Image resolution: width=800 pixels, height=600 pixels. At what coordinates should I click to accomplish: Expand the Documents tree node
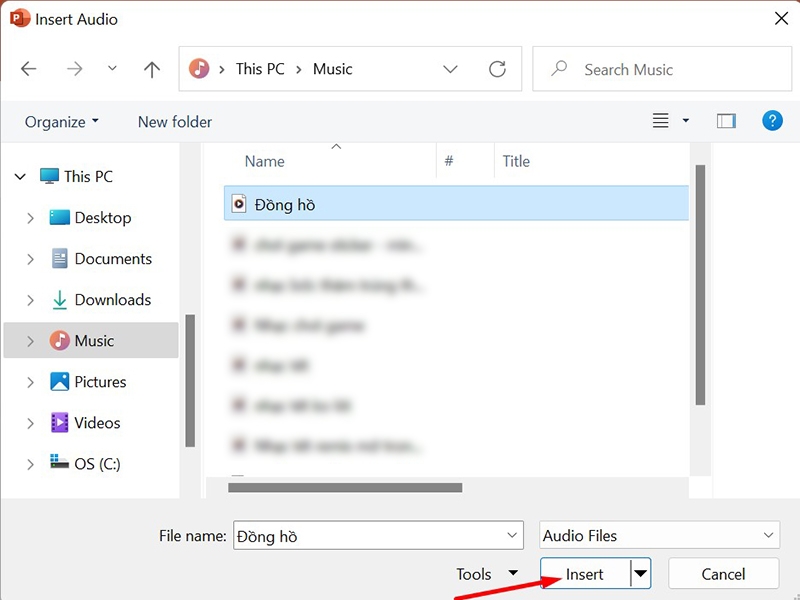point(30,259)
